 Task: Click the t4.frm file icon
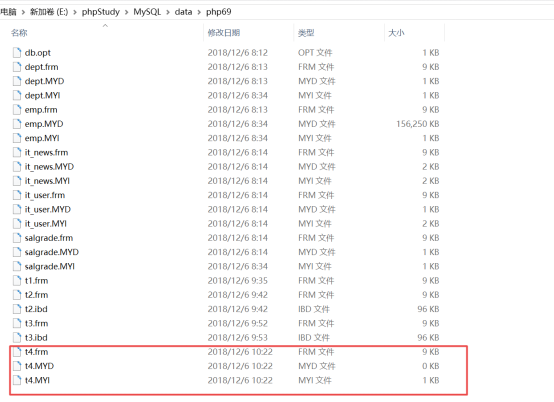[17, 352]
